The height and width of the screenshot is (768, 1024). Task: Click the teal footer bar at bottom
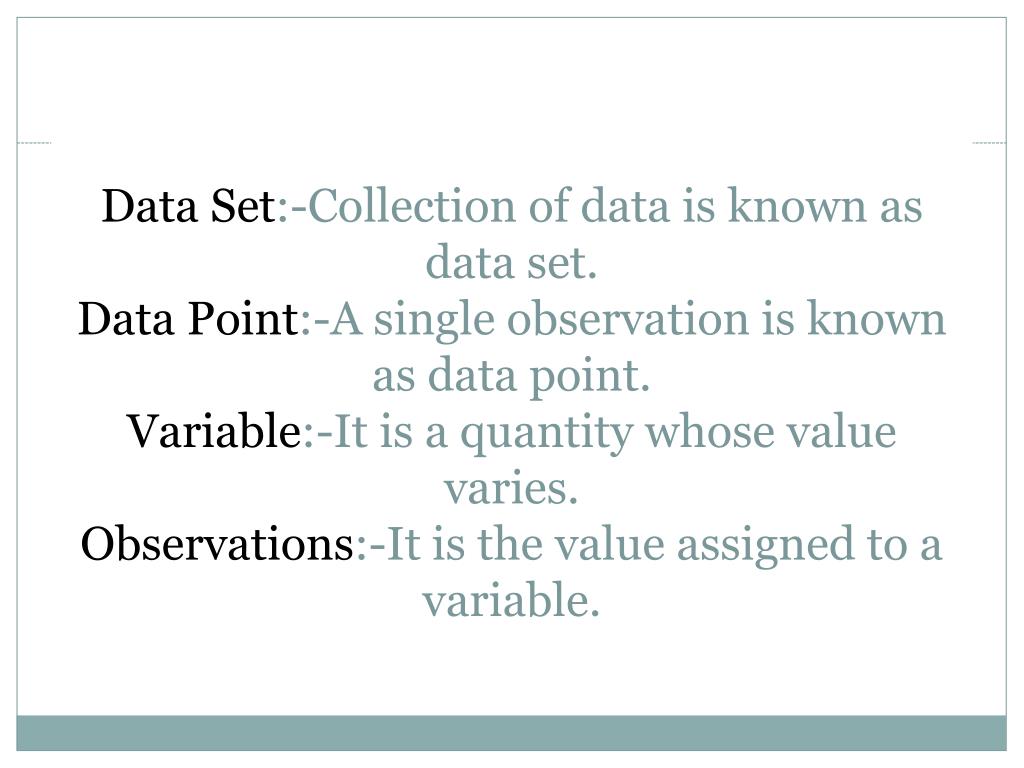tap(511, 733)
